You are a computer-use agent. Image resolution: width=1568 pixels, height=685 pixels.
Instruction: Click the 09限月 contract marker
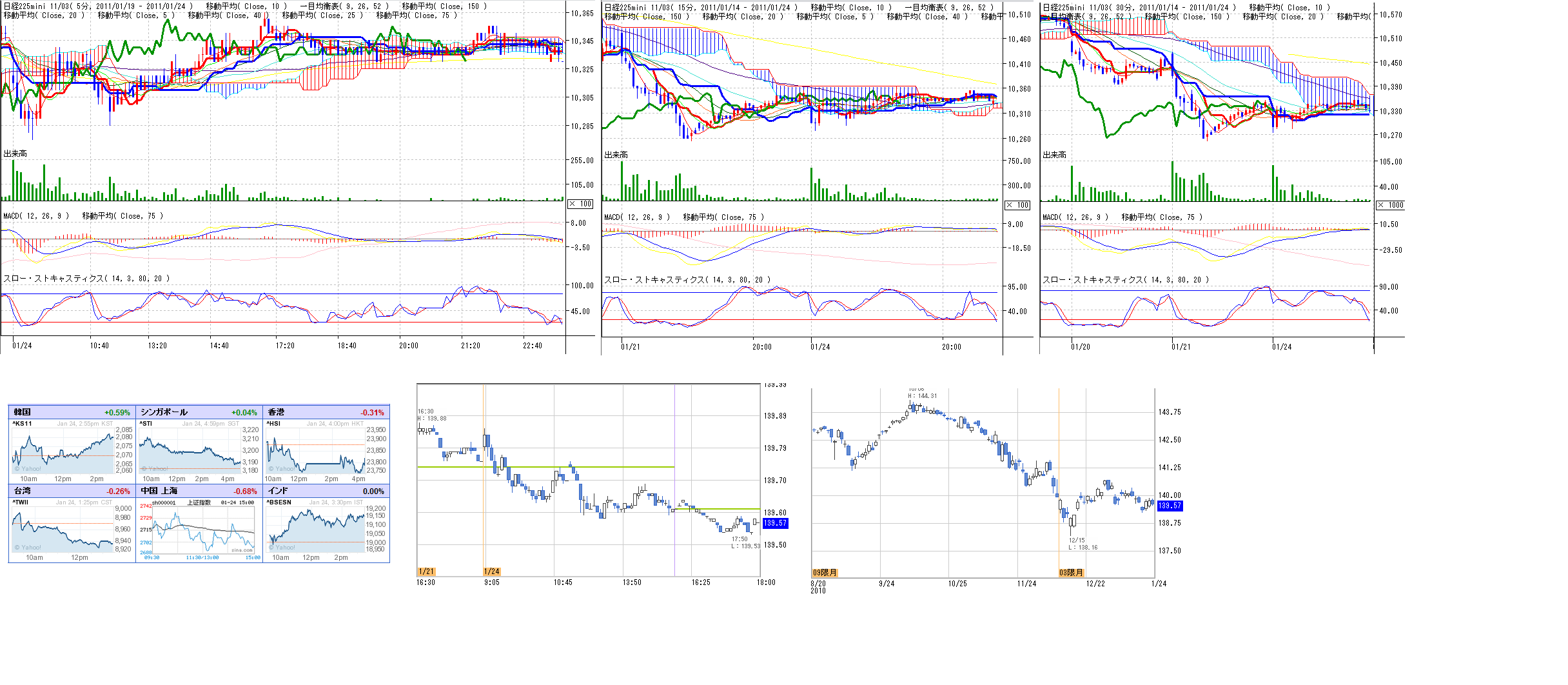point(825,573)
